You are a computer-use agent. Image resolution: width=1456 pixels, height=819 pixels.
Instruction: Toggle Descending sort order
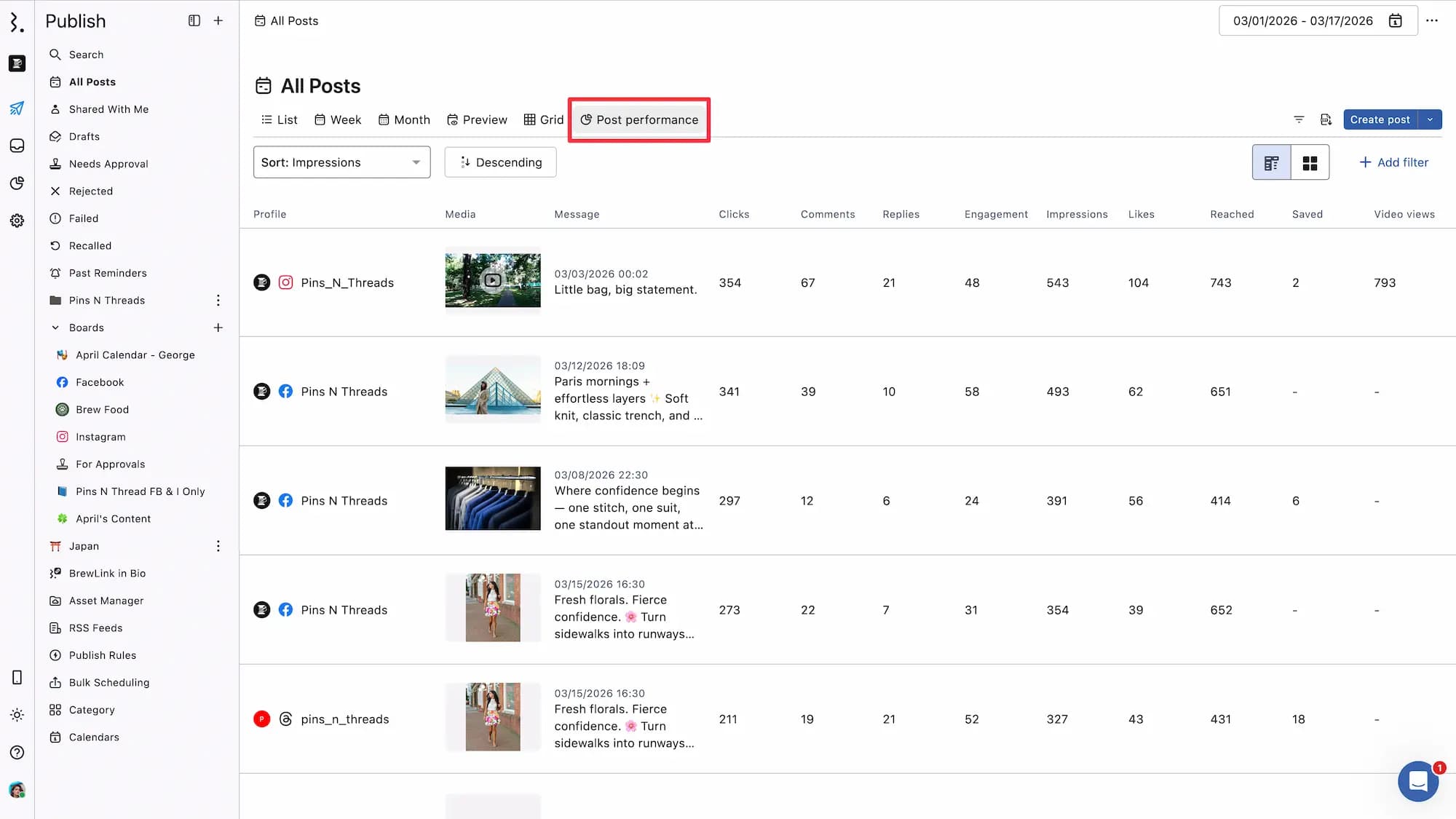500,162
